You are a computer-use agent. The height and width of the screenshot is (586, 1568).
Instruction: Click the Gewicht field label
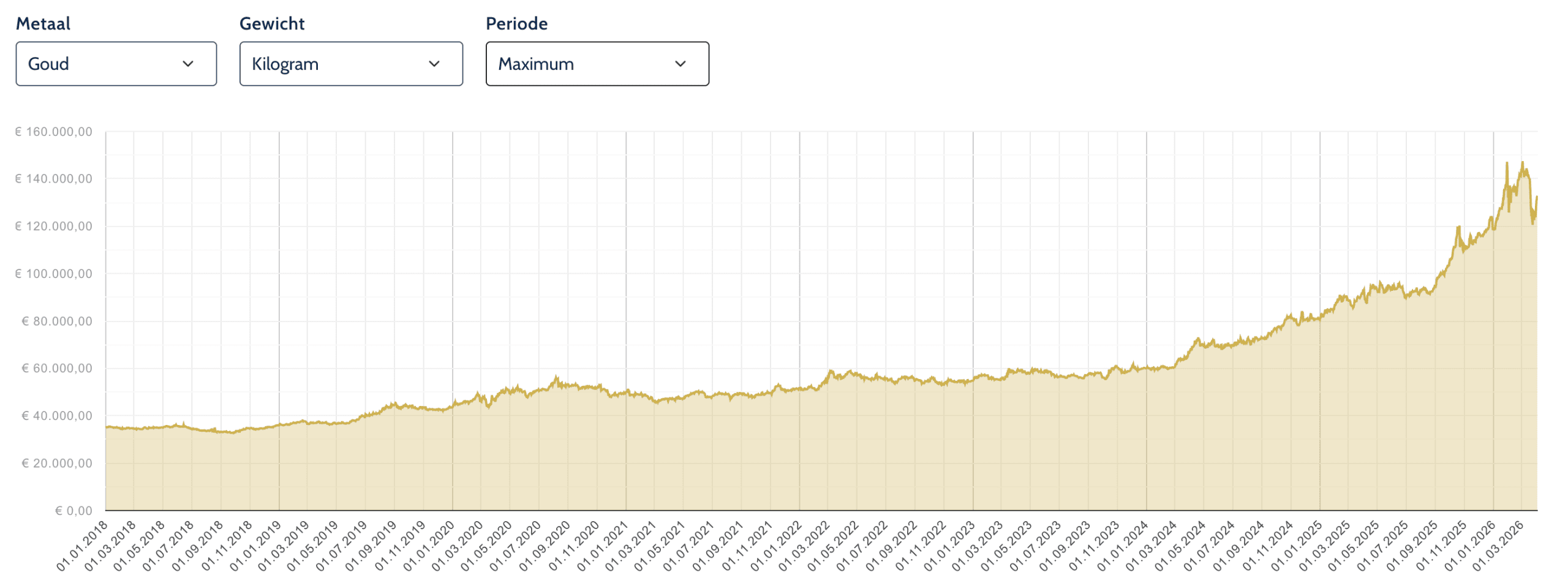click(271, 23)
